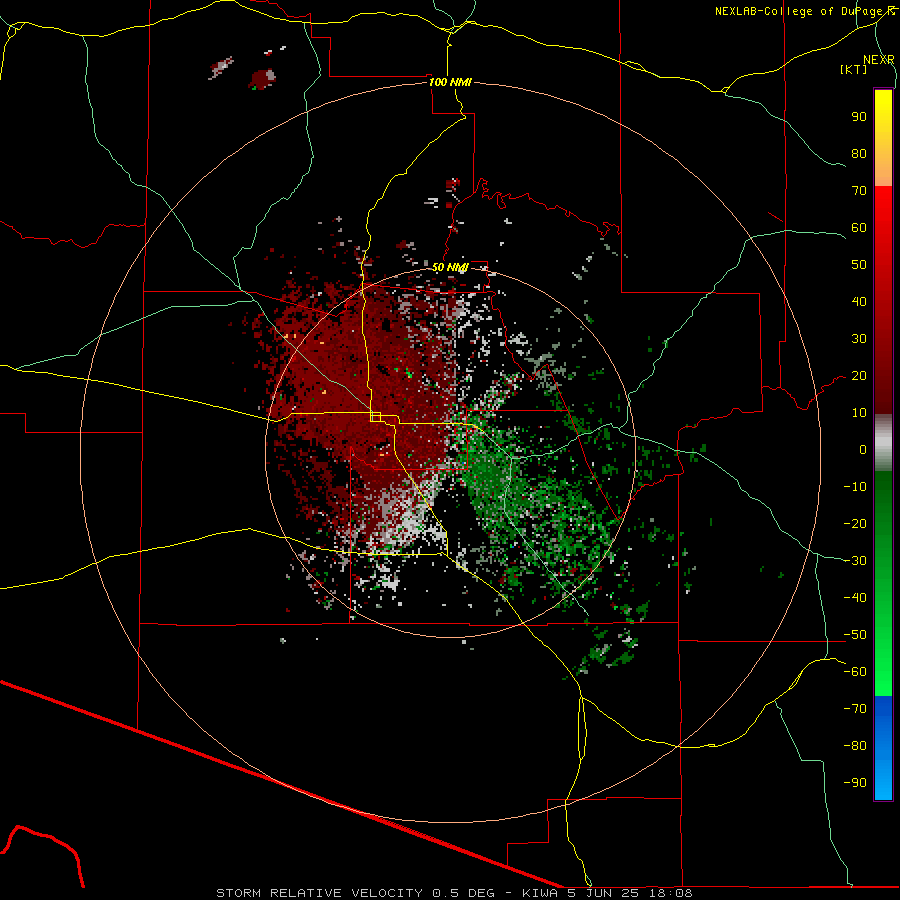Click the -90 value on the velocity scale
This screenshot has height=900, width=900.
(855, 783)
